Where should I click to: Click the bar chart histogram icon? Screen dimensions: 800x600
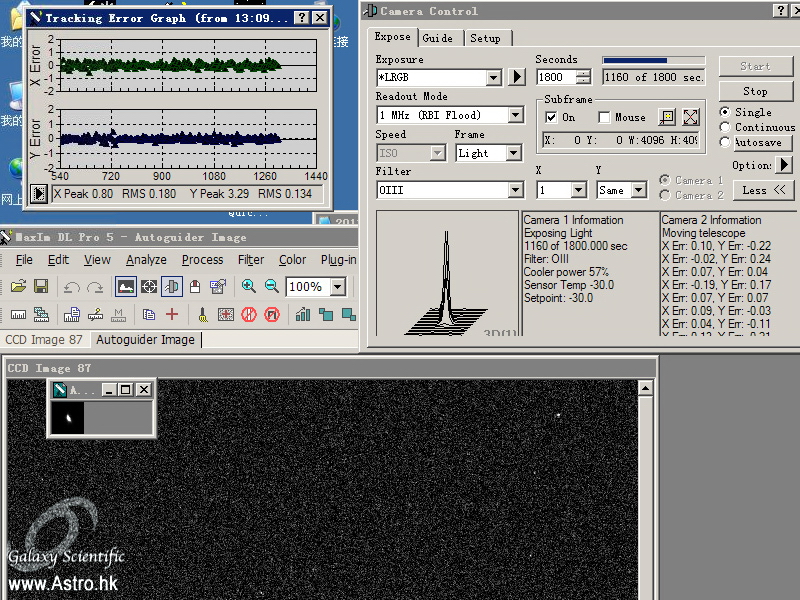pos(303,314)
